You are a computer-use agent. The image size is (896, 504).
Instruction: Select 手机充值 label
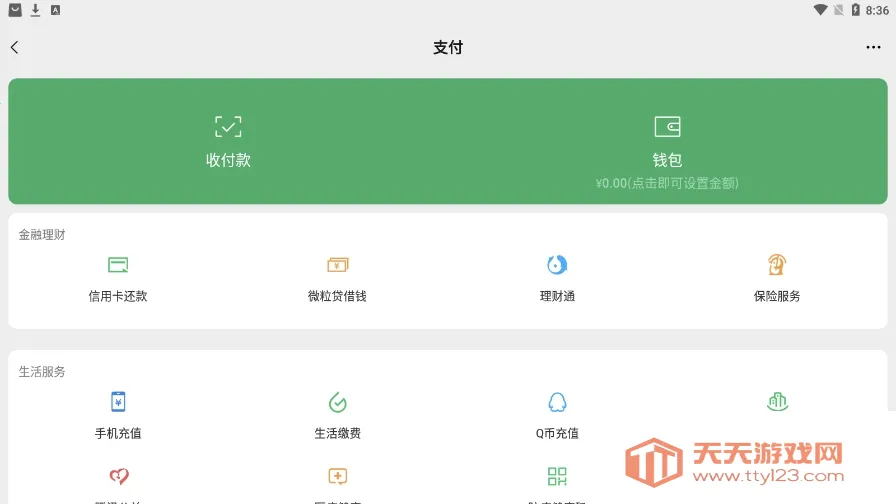[118, 433]
